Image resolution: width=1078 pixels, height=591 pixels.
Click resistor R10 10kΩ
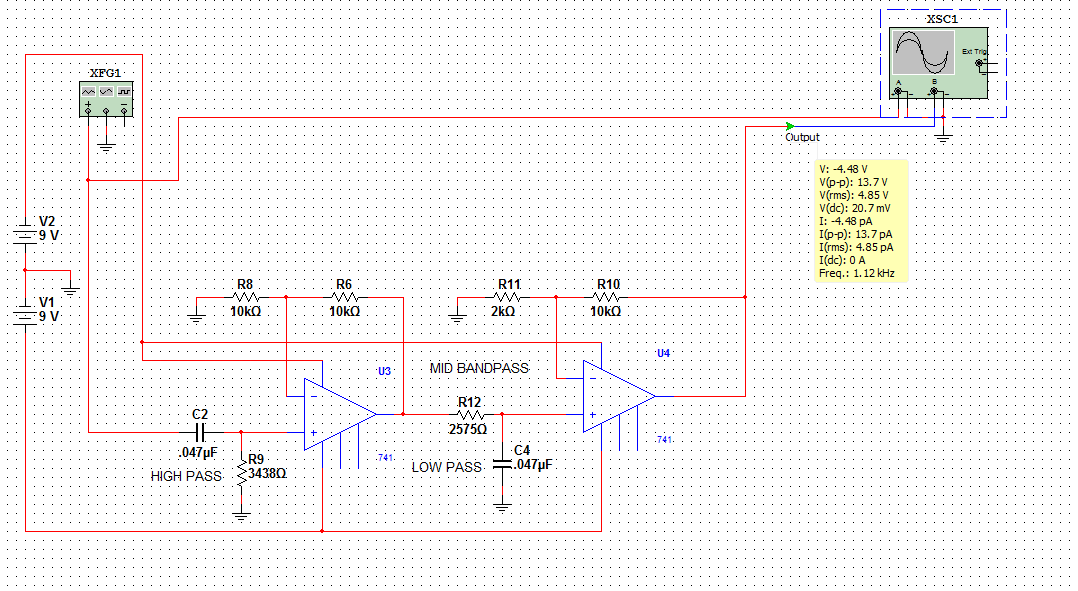click(607, 297)
